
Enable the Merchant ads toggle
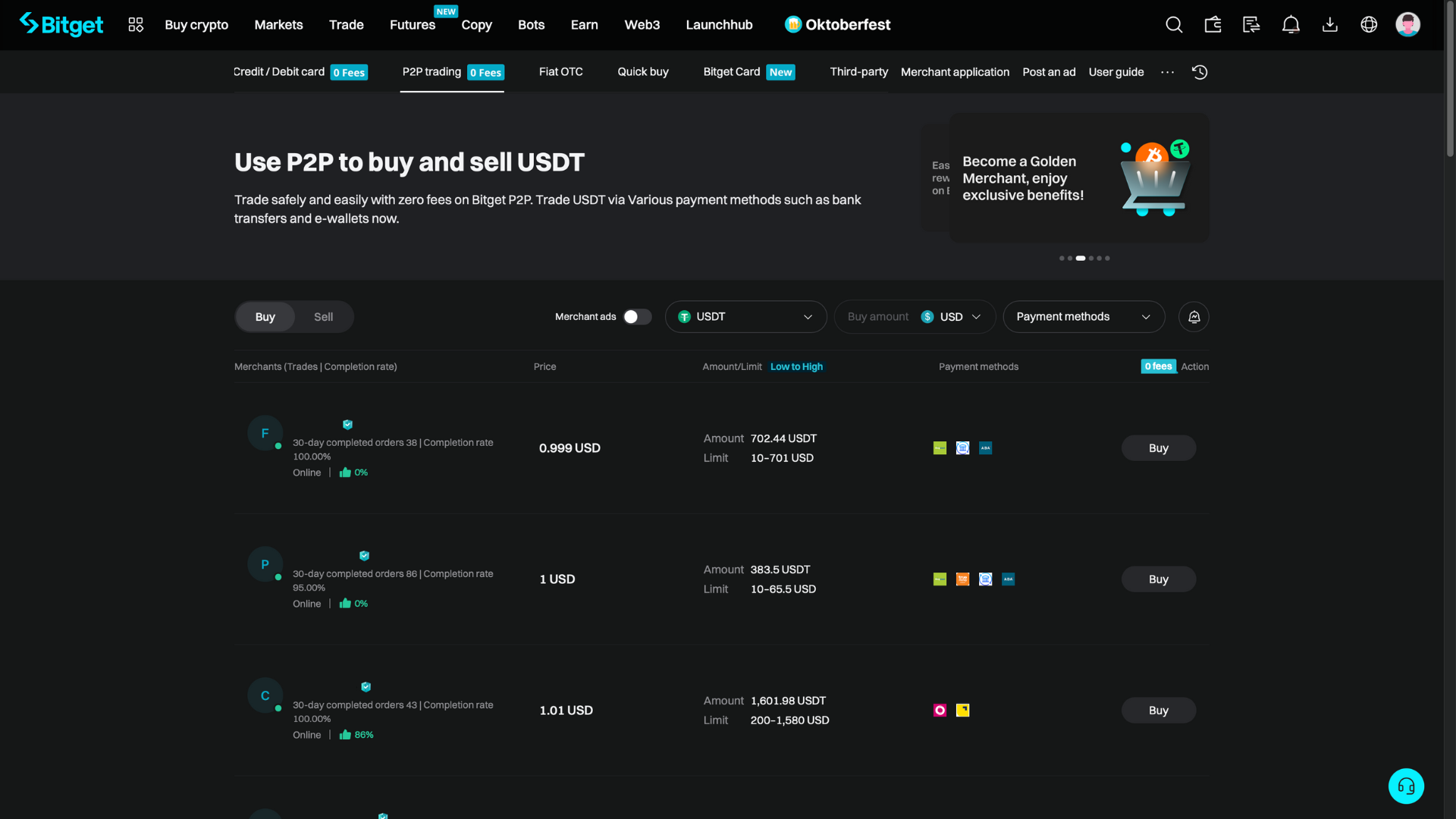(636, 317)
